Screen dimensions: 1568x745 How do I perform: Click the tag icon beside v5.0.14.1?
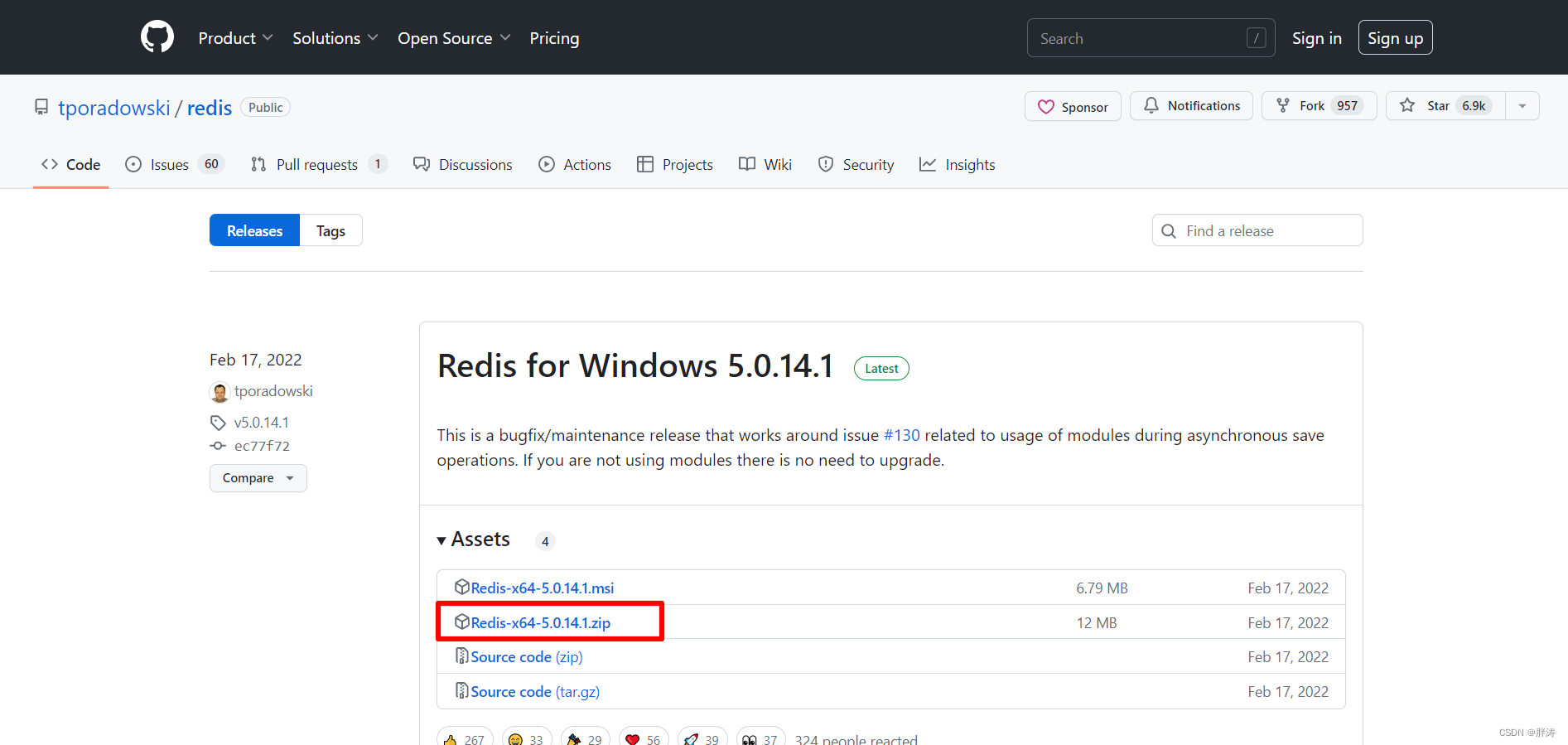click(x=218, y=423)
